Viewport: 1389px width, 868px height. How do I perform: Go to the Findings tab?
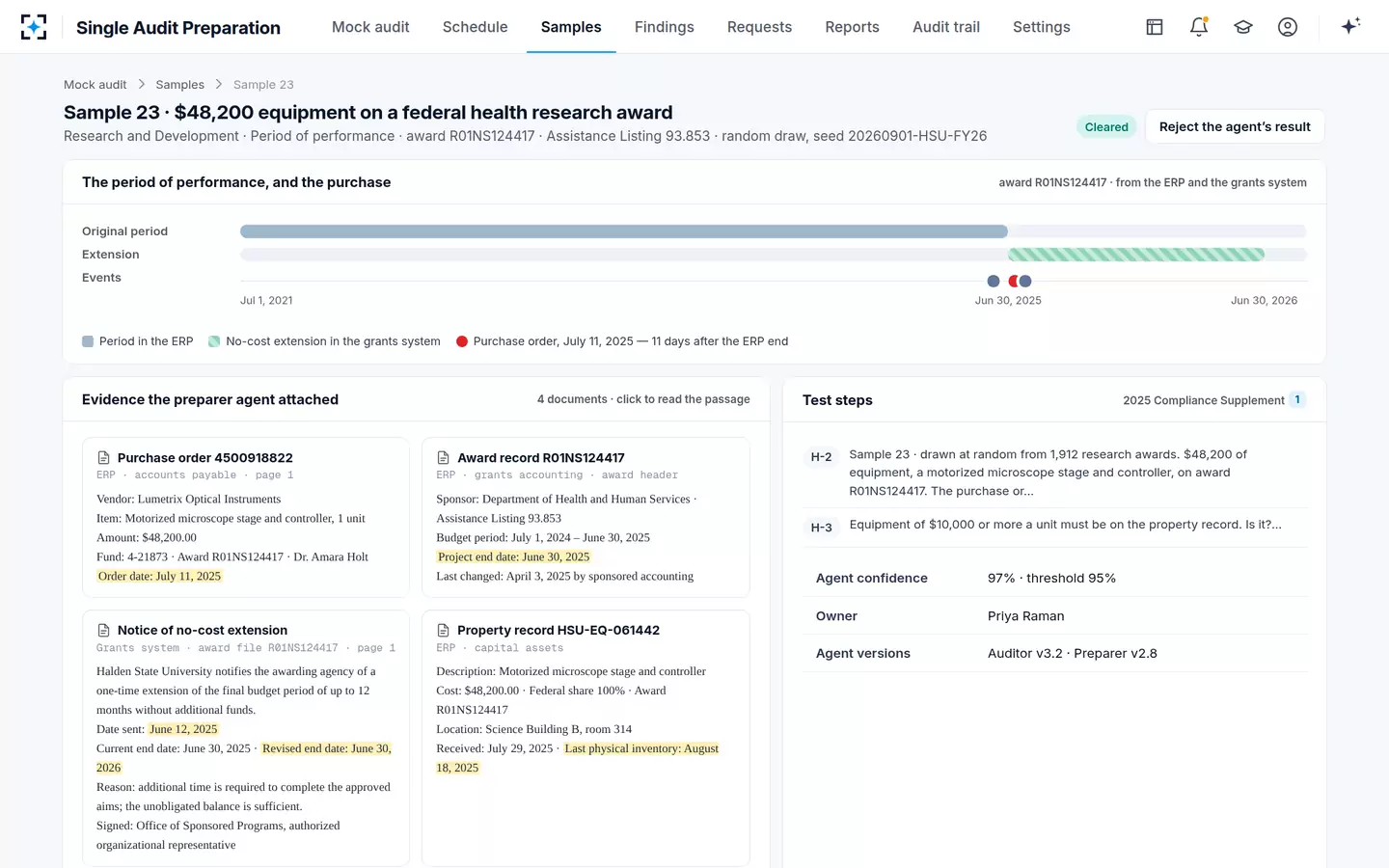665,27
